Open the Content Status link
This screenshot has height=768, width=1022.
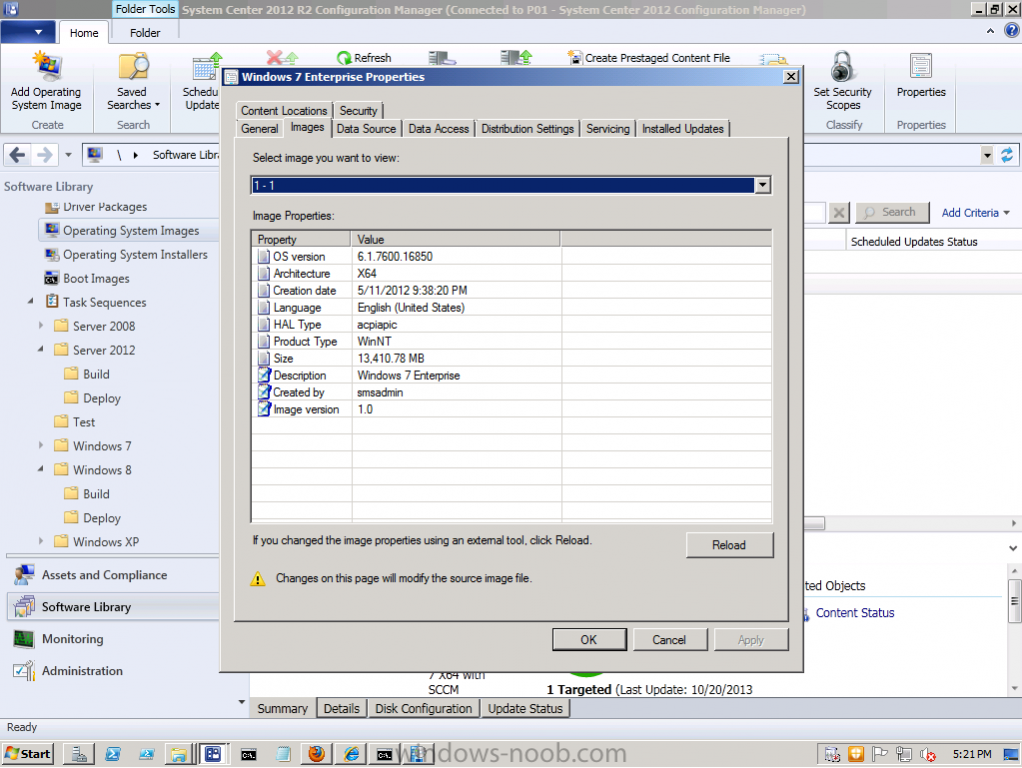pos(854,613)
